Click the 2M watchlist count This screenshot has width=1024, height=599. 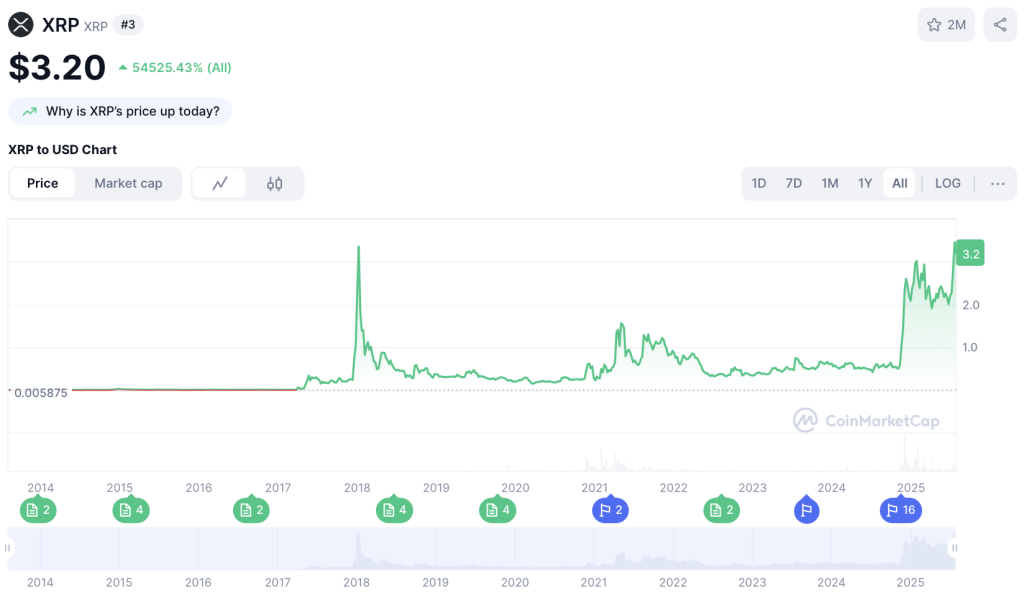tap(957, 25)
